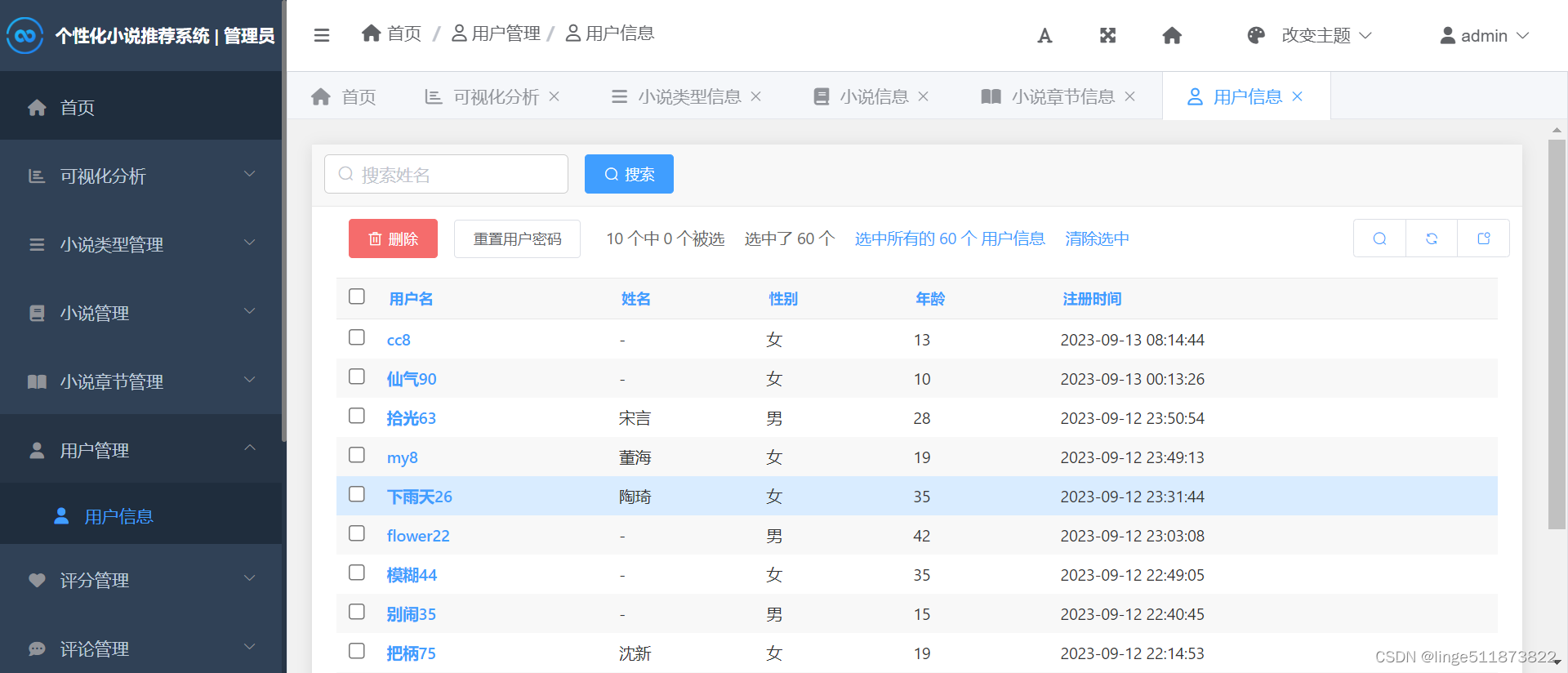
Task: Expand the 评论管理 sidebar chevron
Action: click(x=250, y=647)
